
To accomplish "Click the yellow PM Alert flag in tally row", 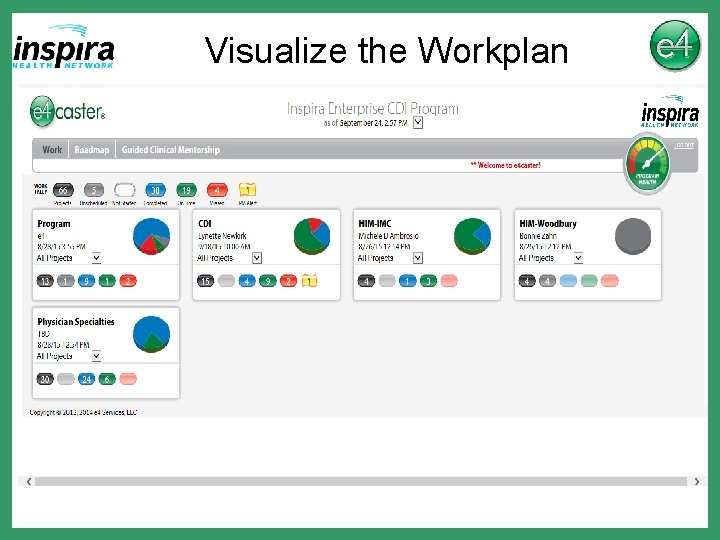I will 248,190.
